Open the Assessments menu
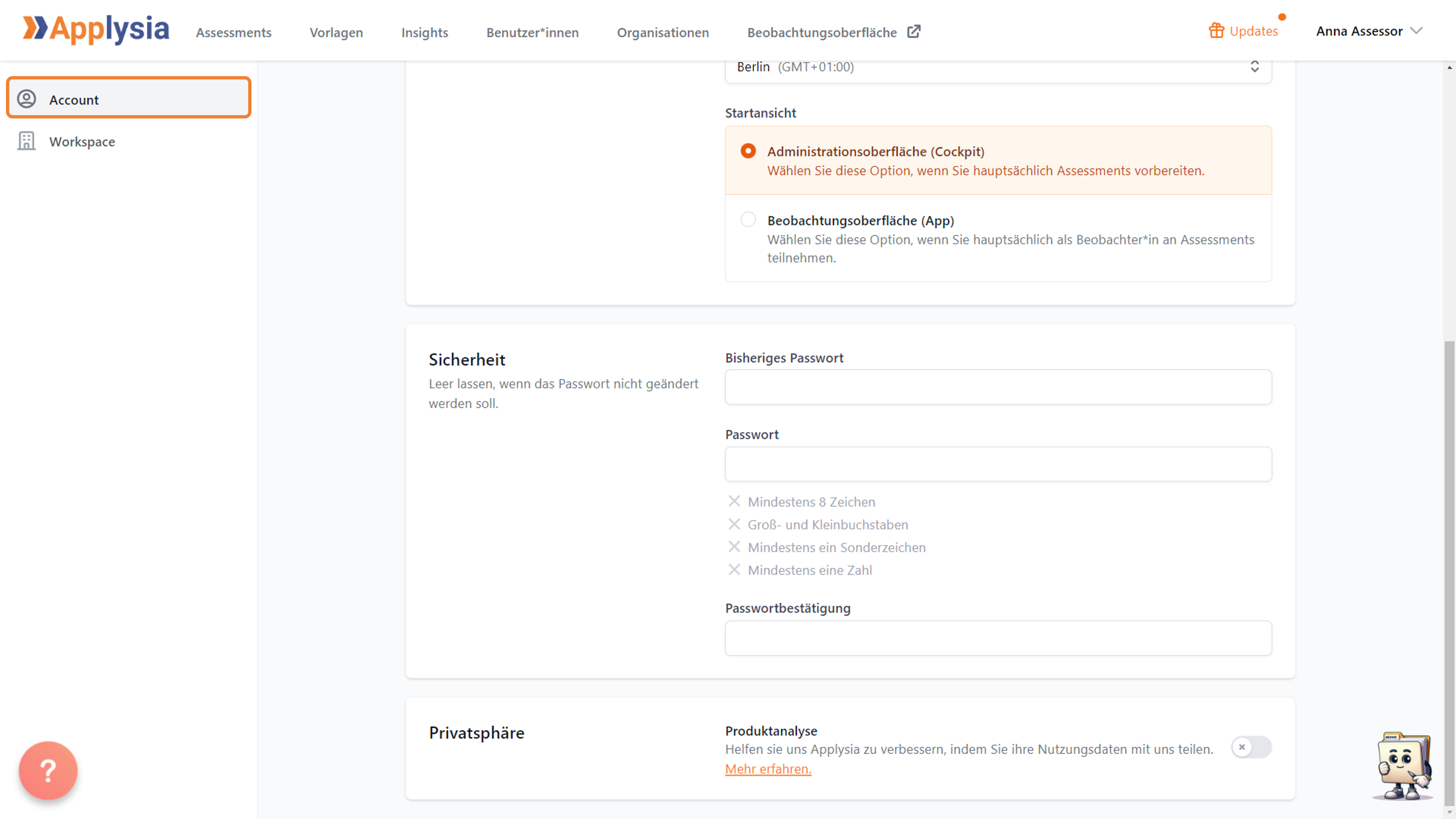The width and height of the screenshot is (1456, 819). coord(233,32)
